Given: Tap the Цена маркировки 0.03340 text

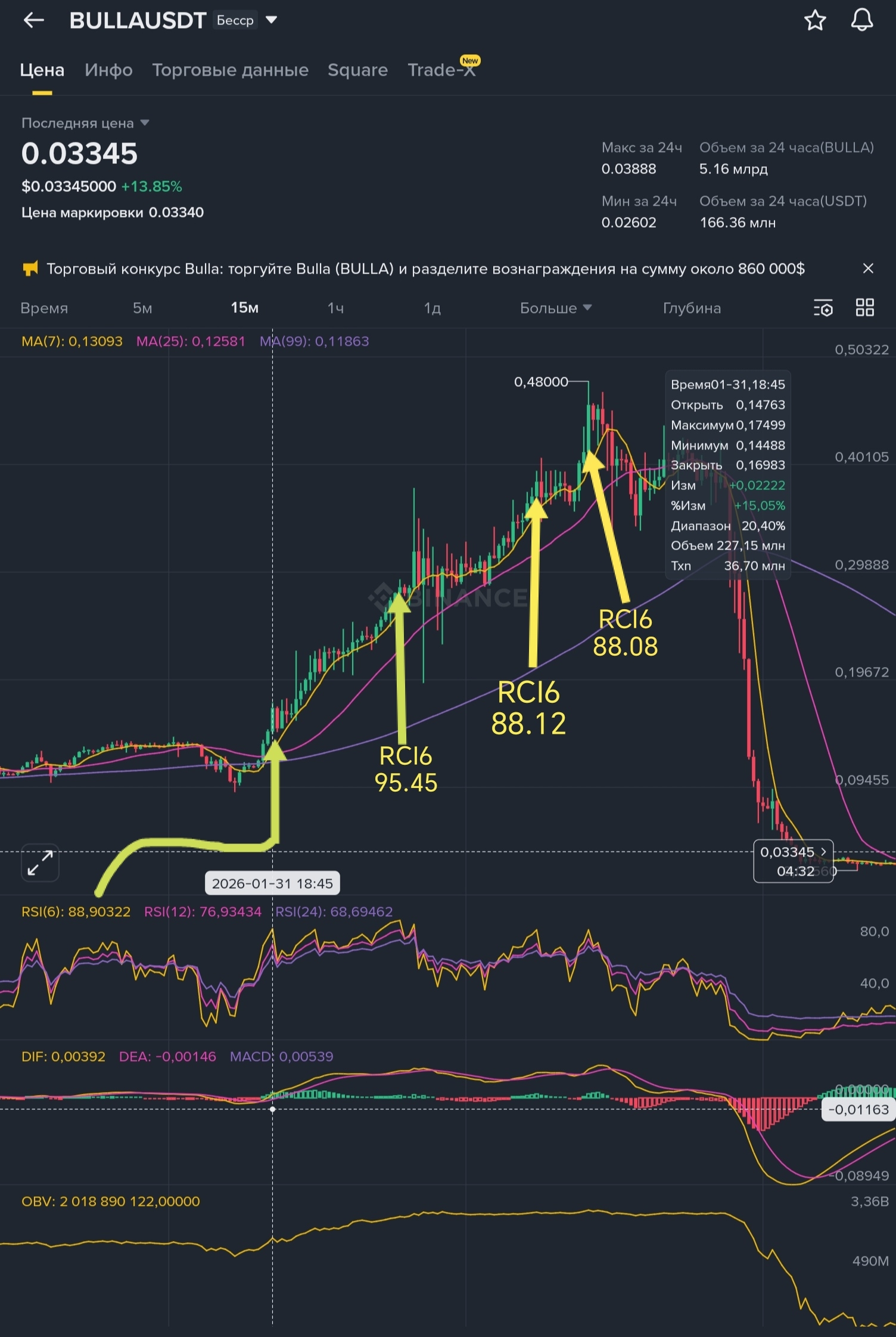Looking at the screenshot, I should 113,213.
